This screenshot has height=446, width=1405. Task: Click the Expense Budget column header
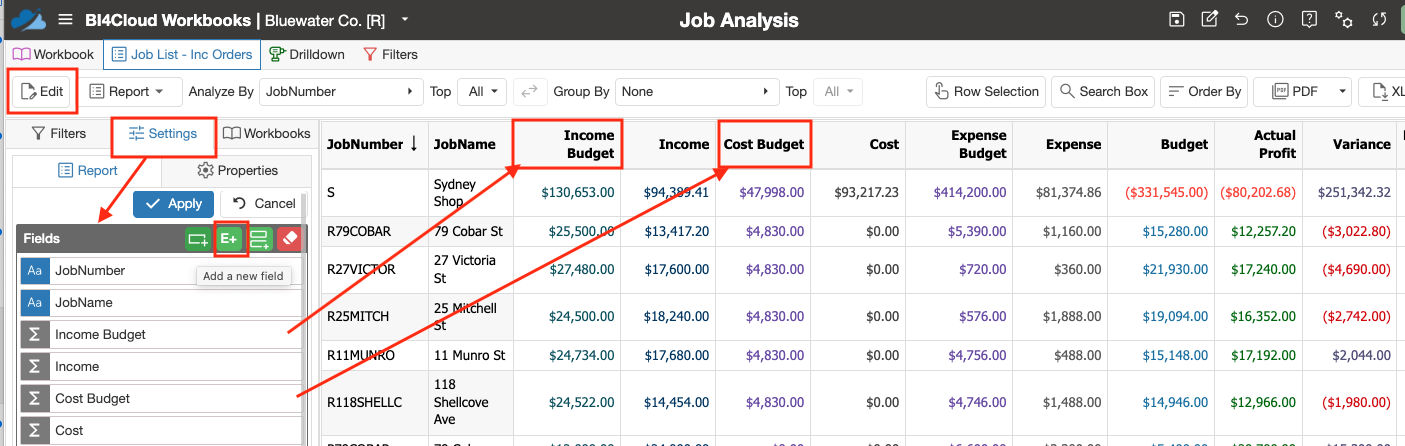click(961, 144)
